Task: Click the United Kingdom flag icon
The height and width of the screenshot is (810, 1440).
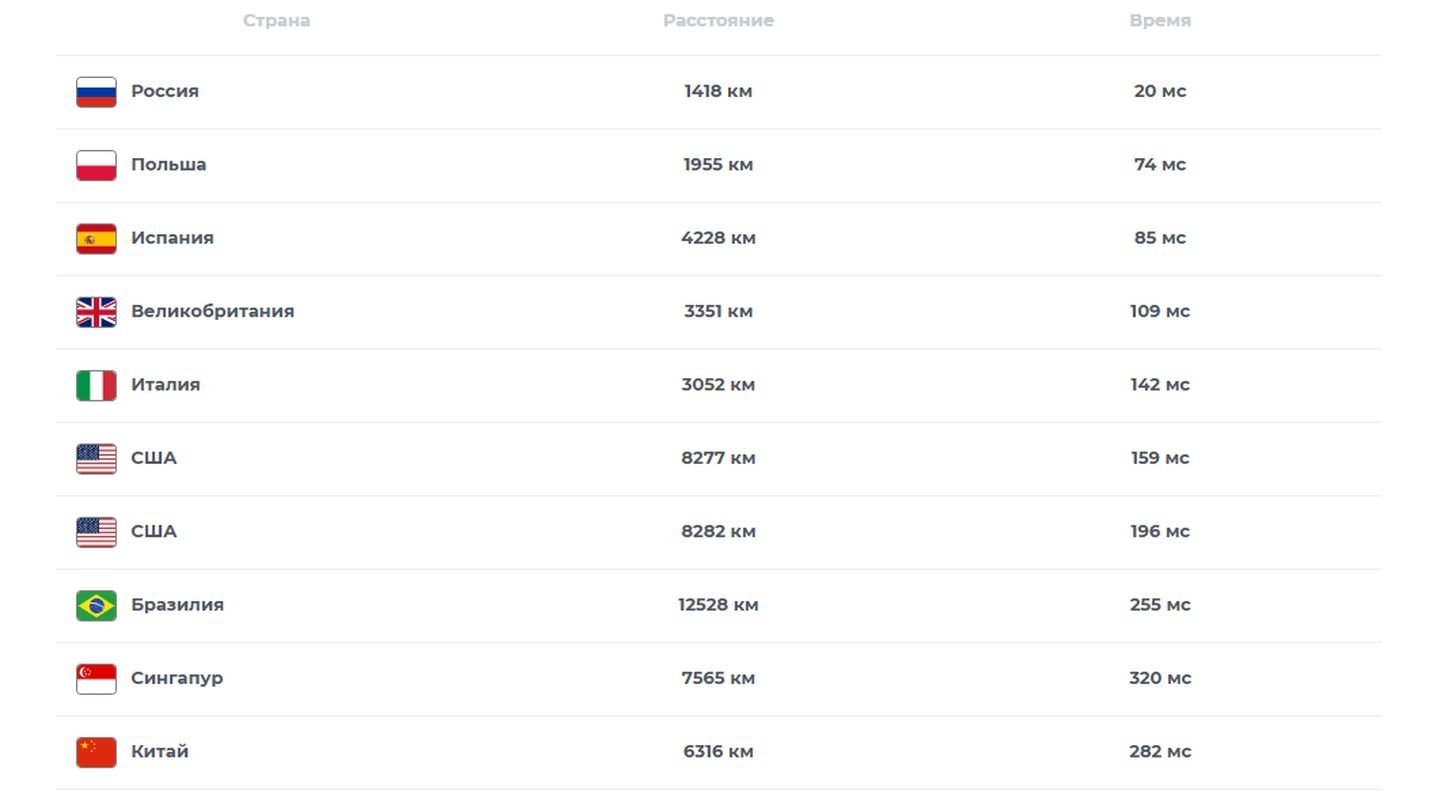Action: (96, 312)
